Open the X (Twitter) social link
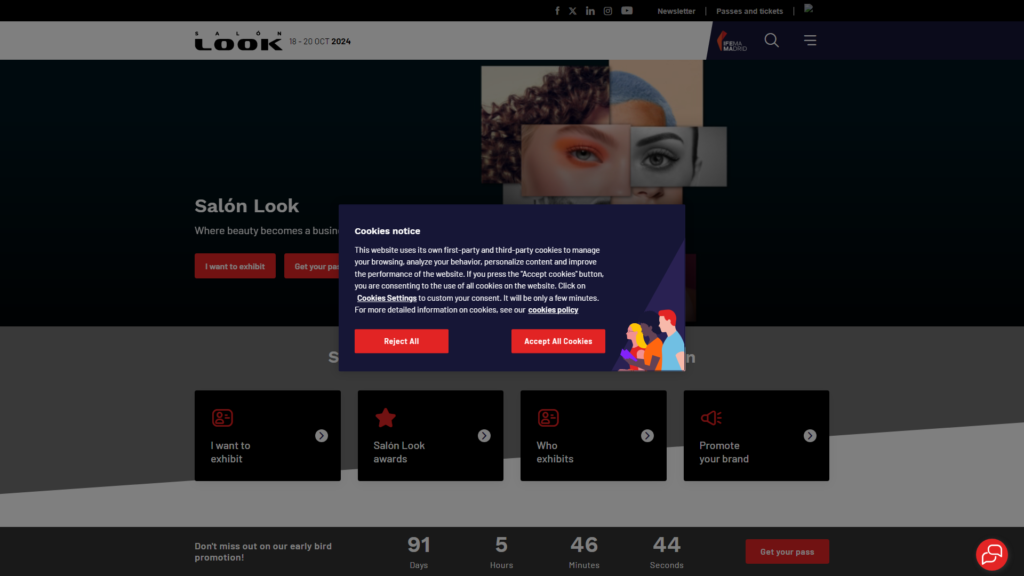The image size is (1024, 576). tap(573, 11)
